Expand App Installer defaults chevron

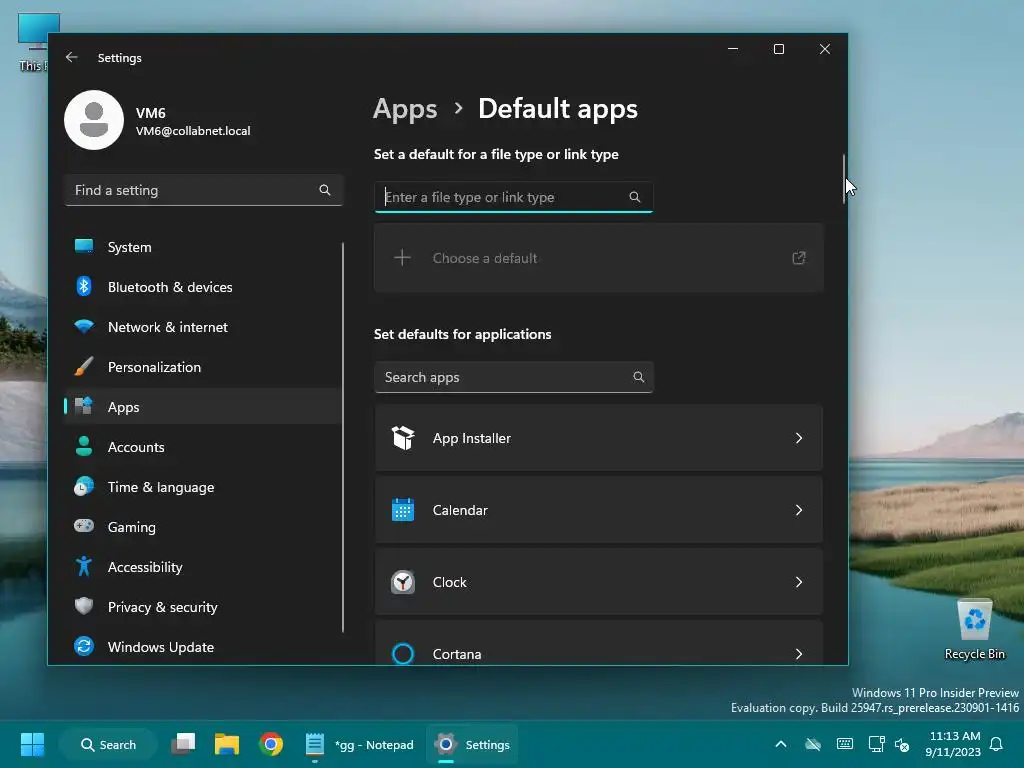coord(799,438)
